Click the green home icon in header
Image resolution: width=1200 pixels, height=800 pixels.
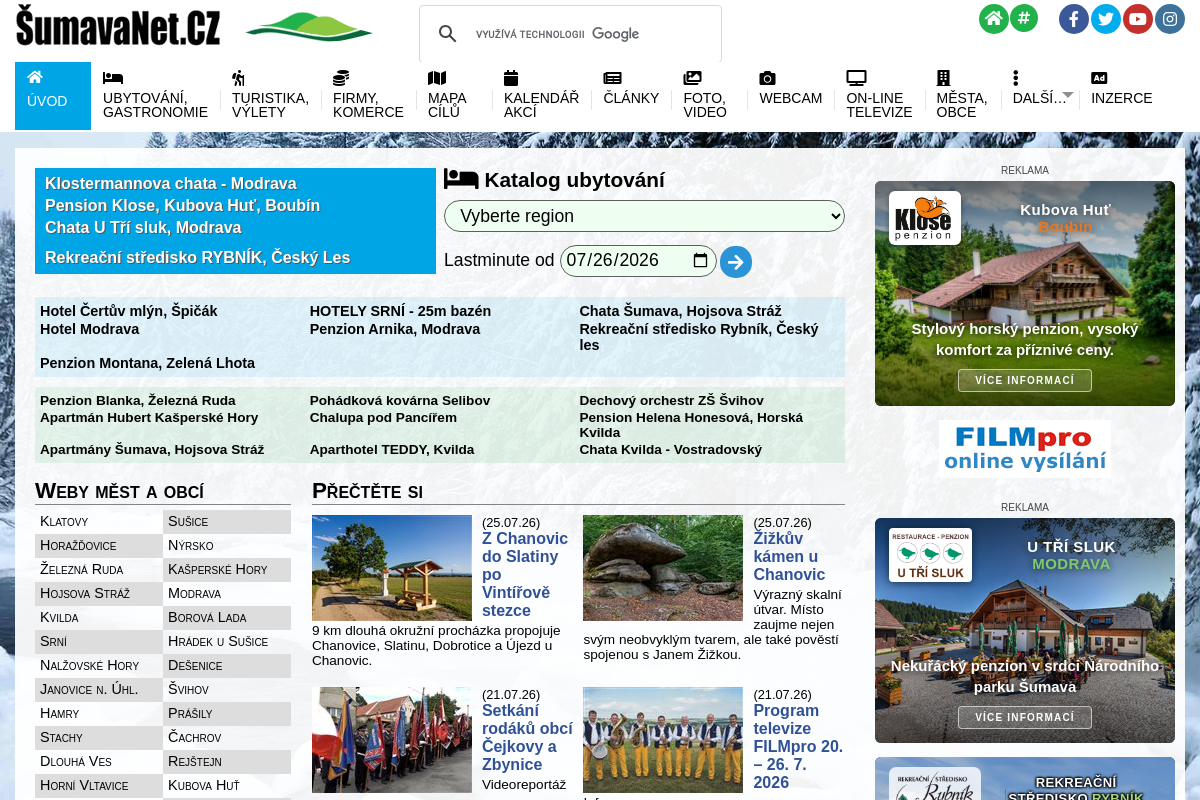(993, 19)
